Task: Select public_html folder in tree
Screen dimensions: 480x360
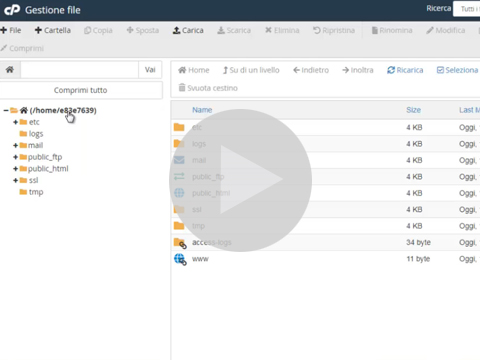Action: 48,169
